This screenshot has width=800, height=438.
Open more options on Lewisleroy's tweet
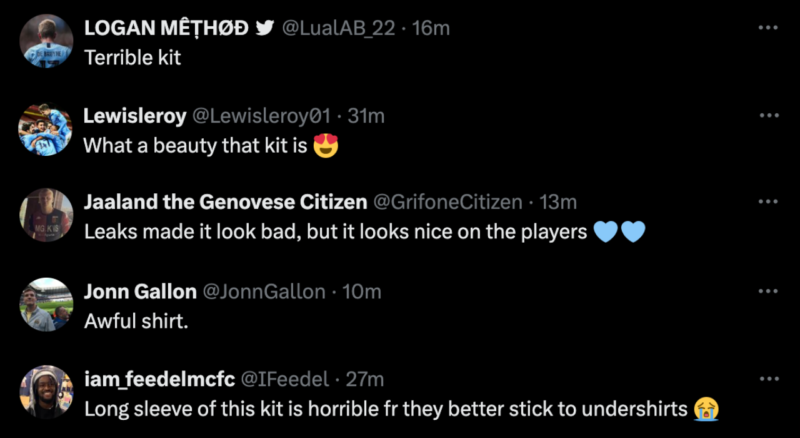[x=767, y=115]
